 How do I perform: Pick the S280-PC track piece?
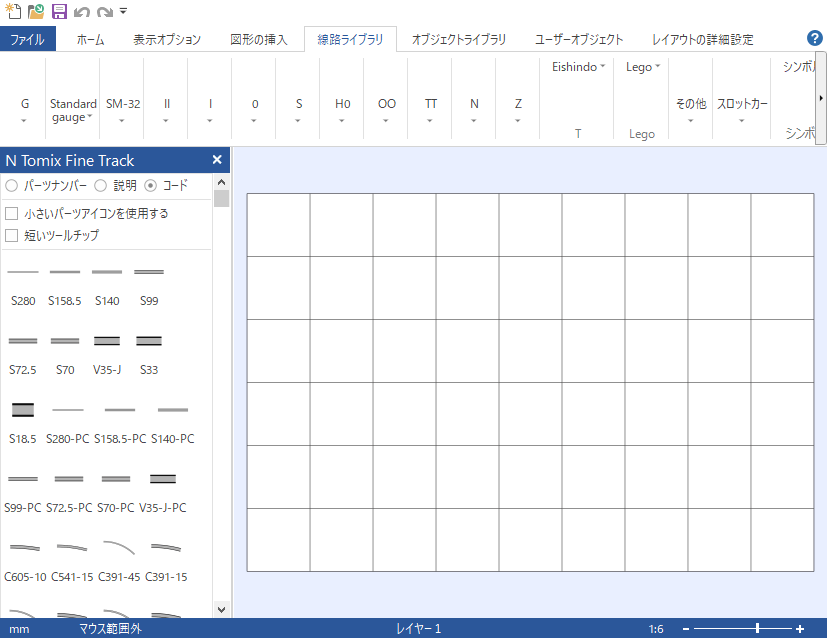pos(68,423)
